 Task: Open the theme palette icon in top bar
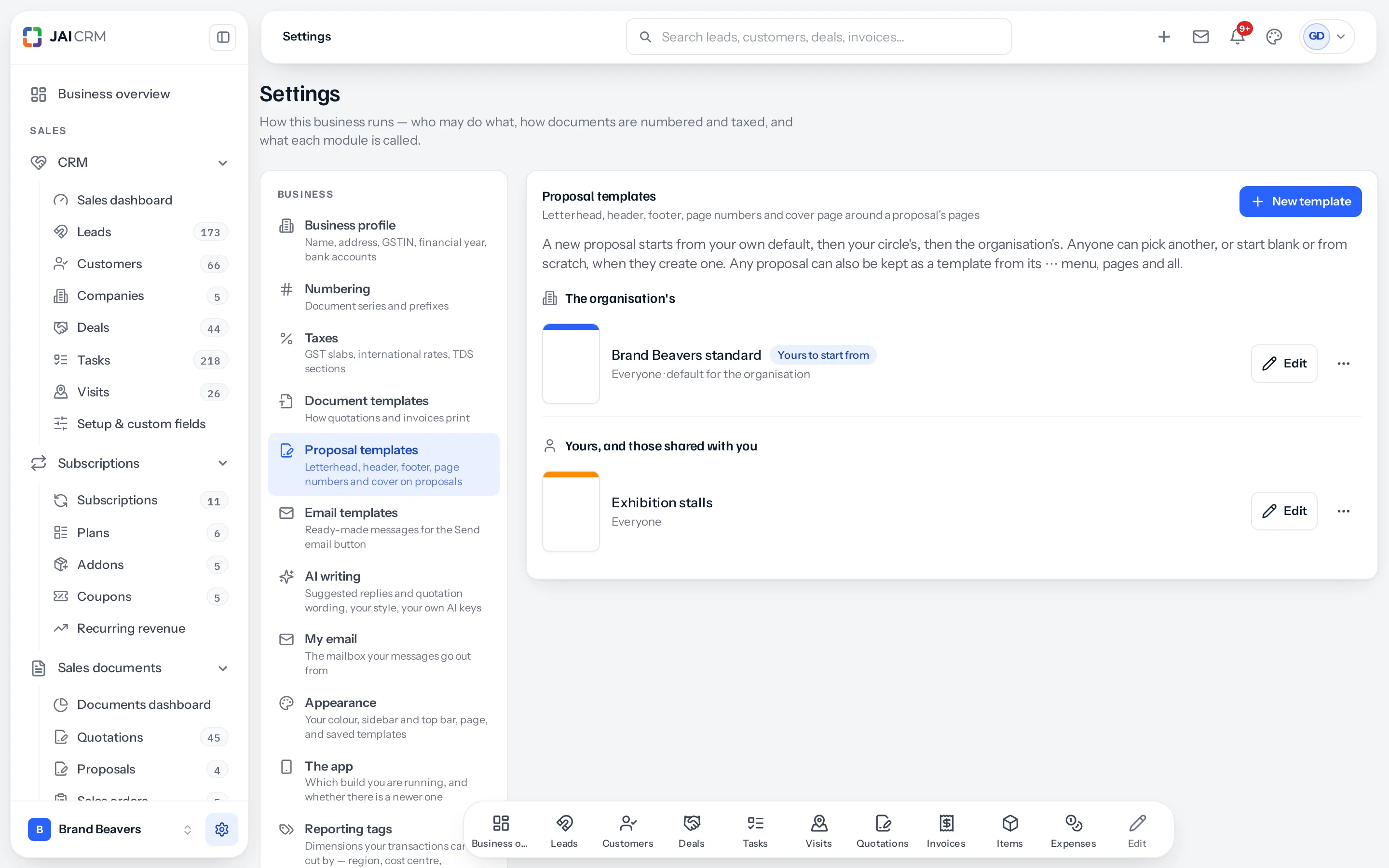(x=1274, y=37)
